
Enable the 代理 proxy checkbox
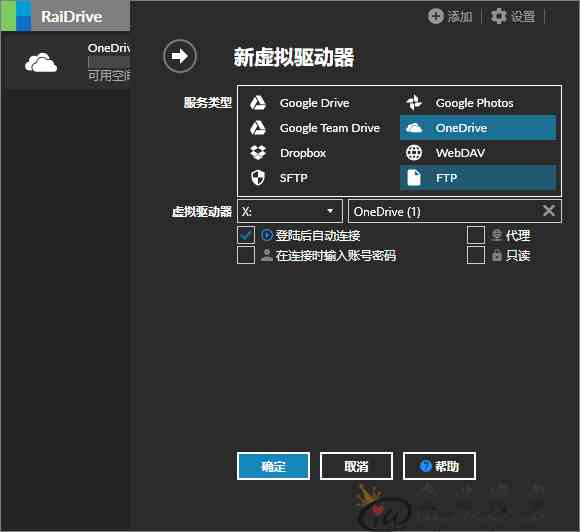coord(476,235)
